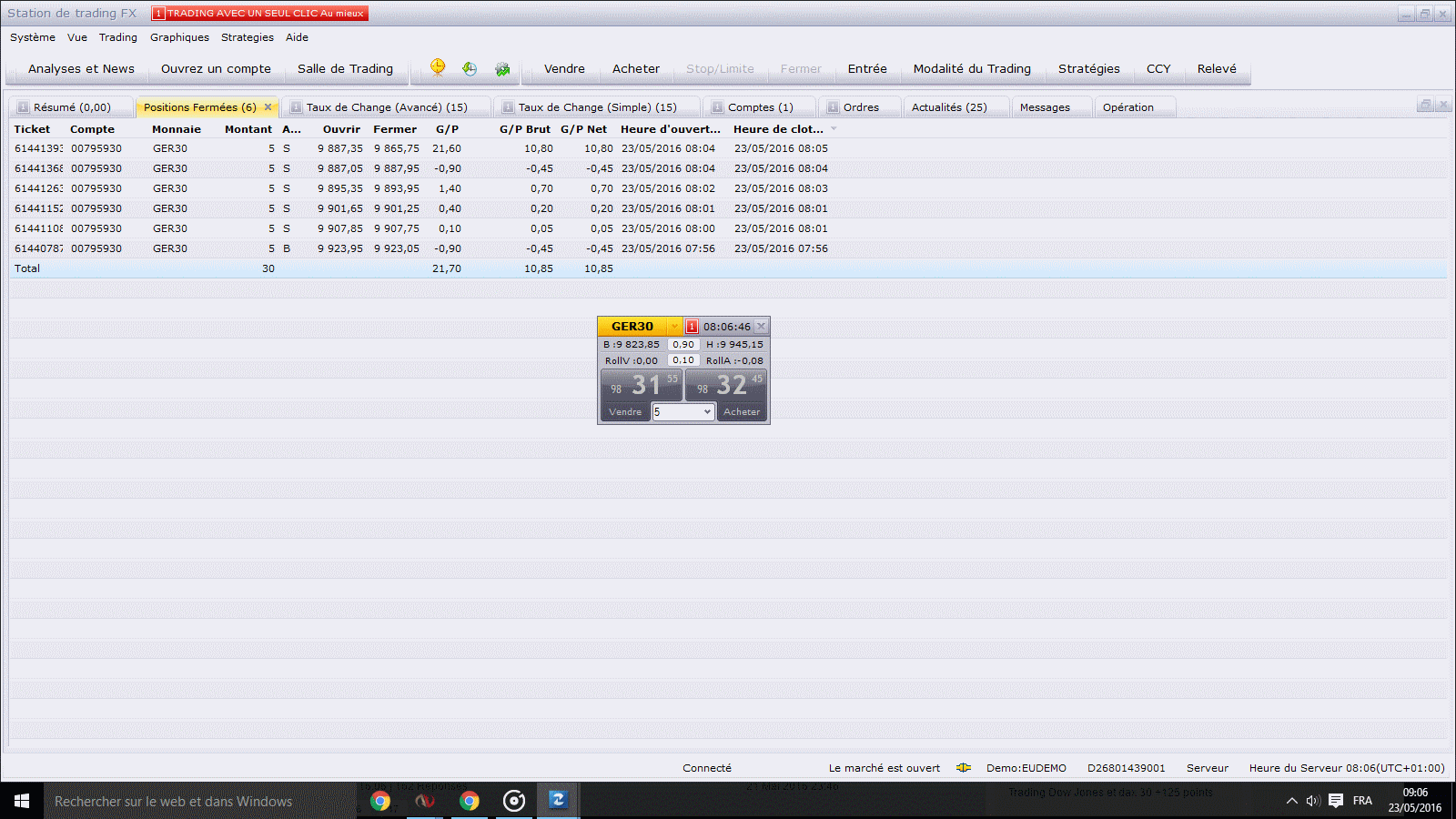The height and width of the screenshot is (819, 1456).
Task: Open the red swirl app taskbar icon
Action: [425, 801]
